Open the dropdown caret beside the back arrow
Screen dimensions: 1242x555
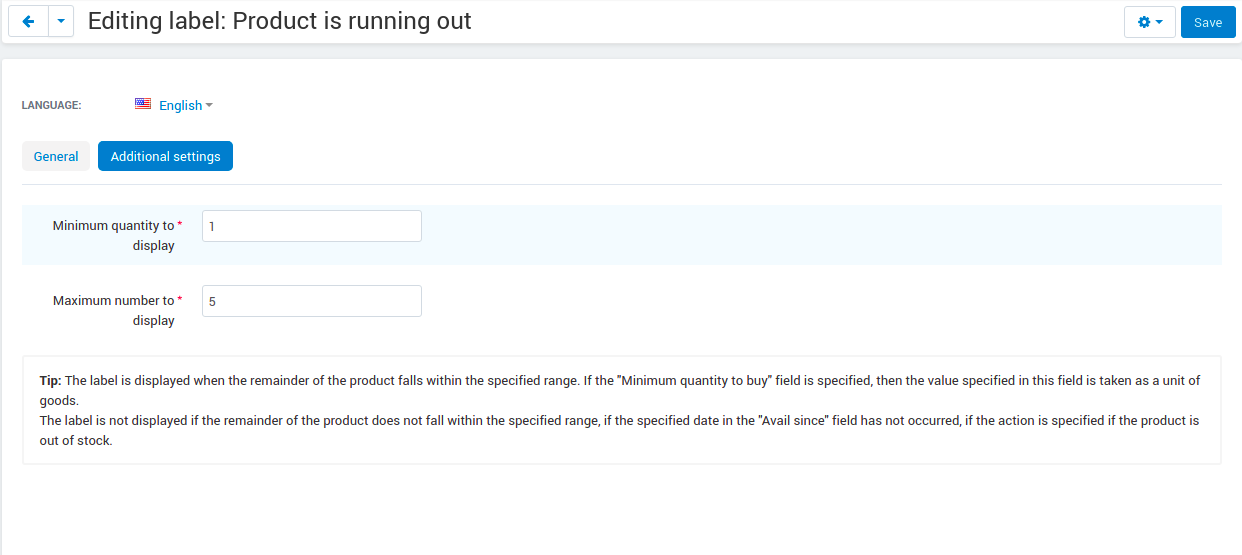pyautogui.click(x=61, y=22)
